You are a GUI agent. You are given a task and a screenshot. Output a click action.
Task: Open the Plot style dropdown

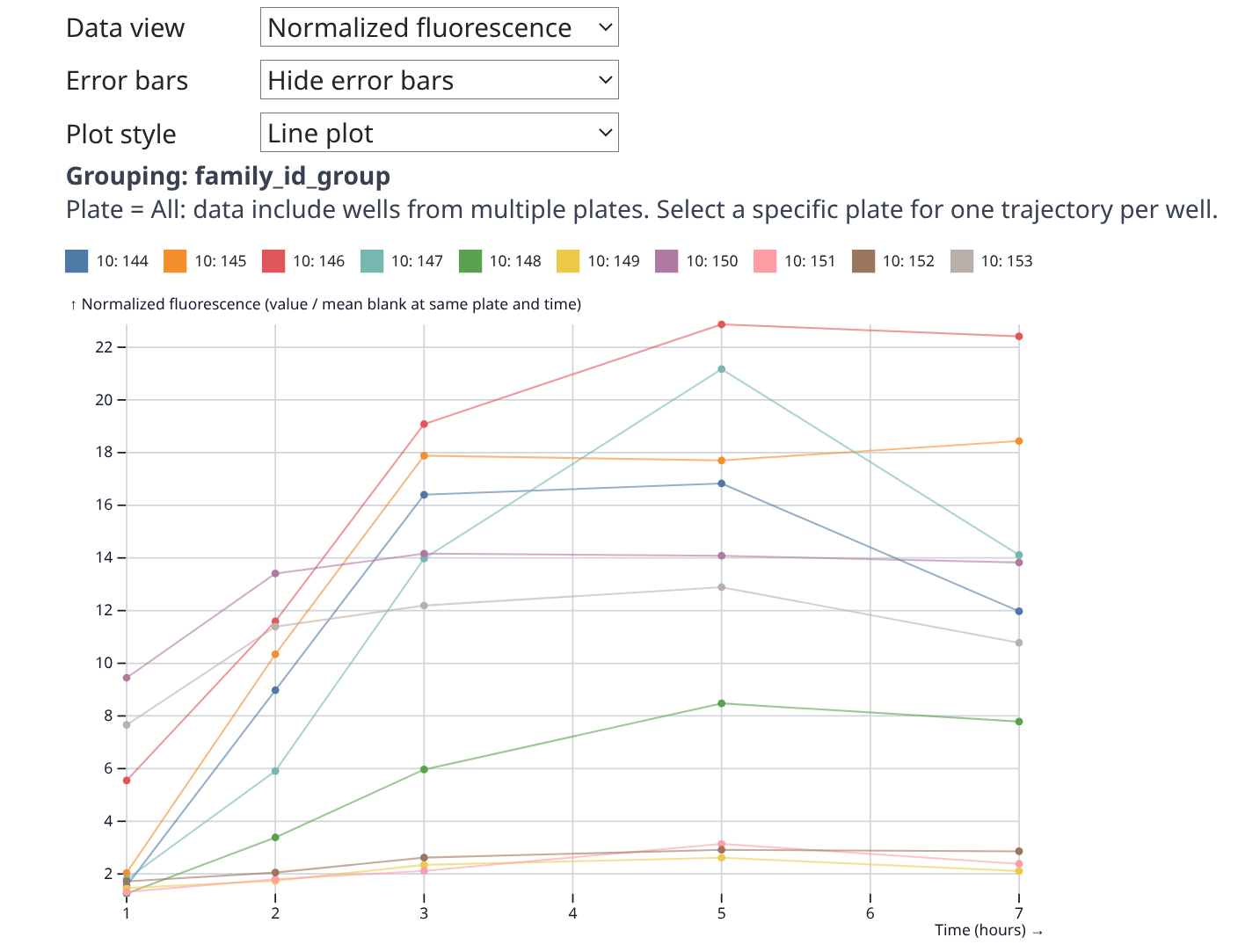coord(439,133)
